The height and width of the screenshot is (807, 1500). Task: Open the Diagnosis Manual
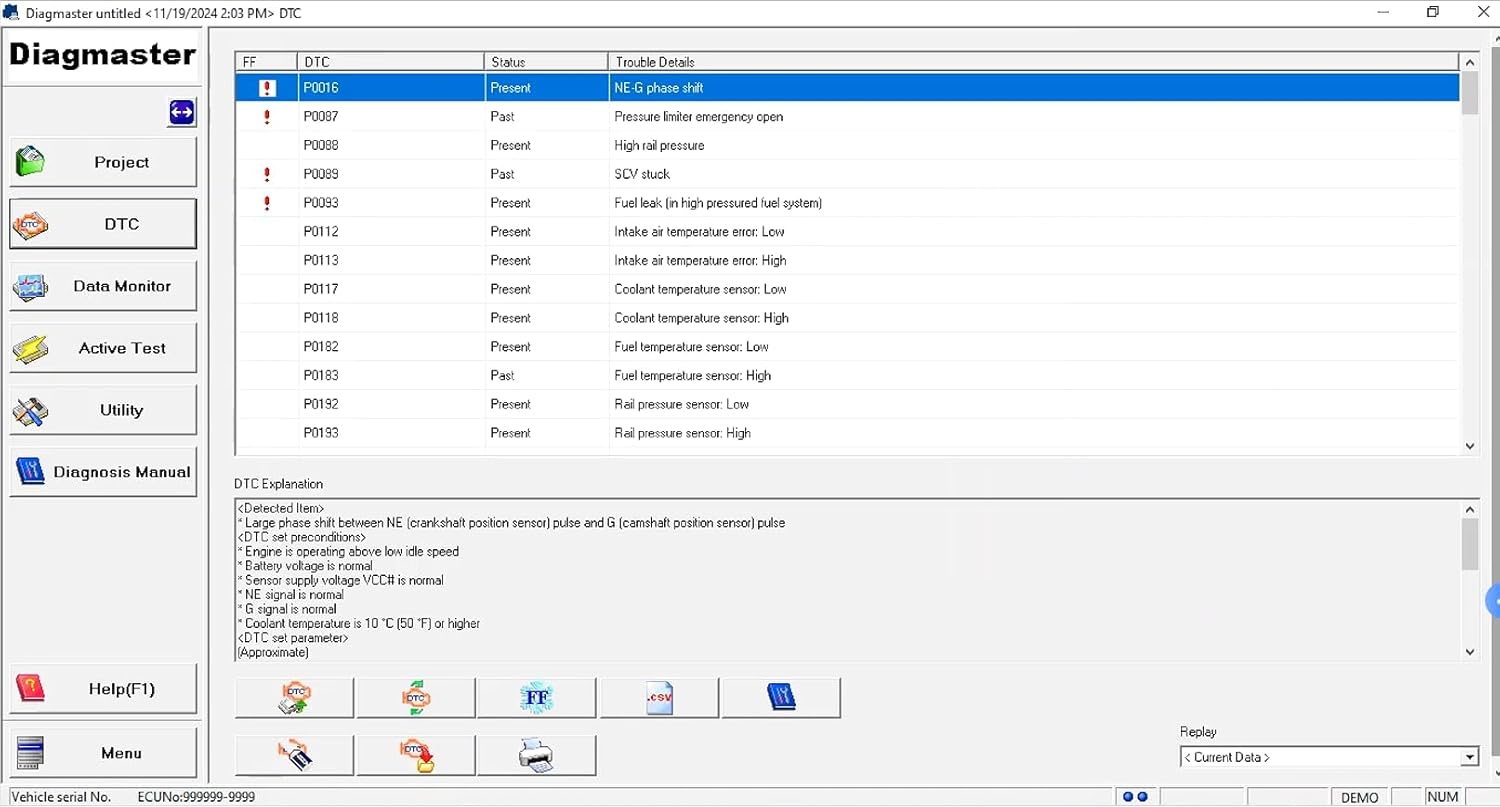click(x=103, y=473)
